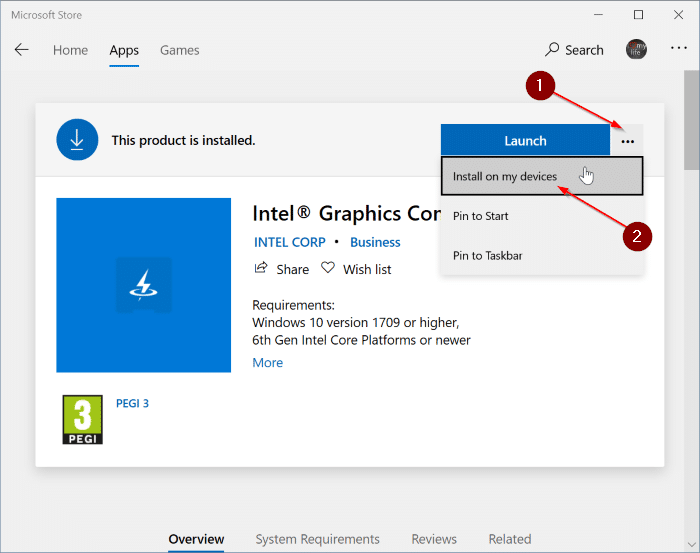Screen dimensions: 700x553
Task: Open the Games tab
Action: click(x=179, y=50)
